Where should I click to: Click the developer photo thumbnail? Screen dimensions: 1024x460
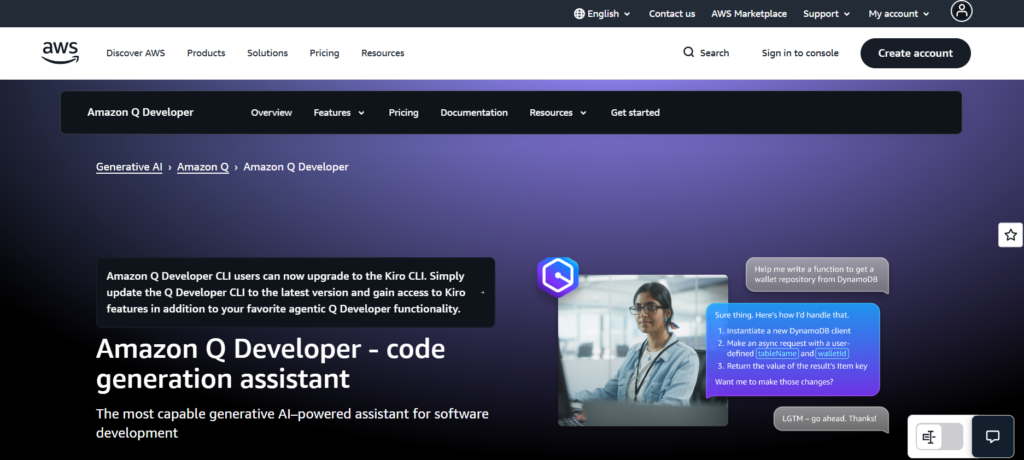coord(643,351)
